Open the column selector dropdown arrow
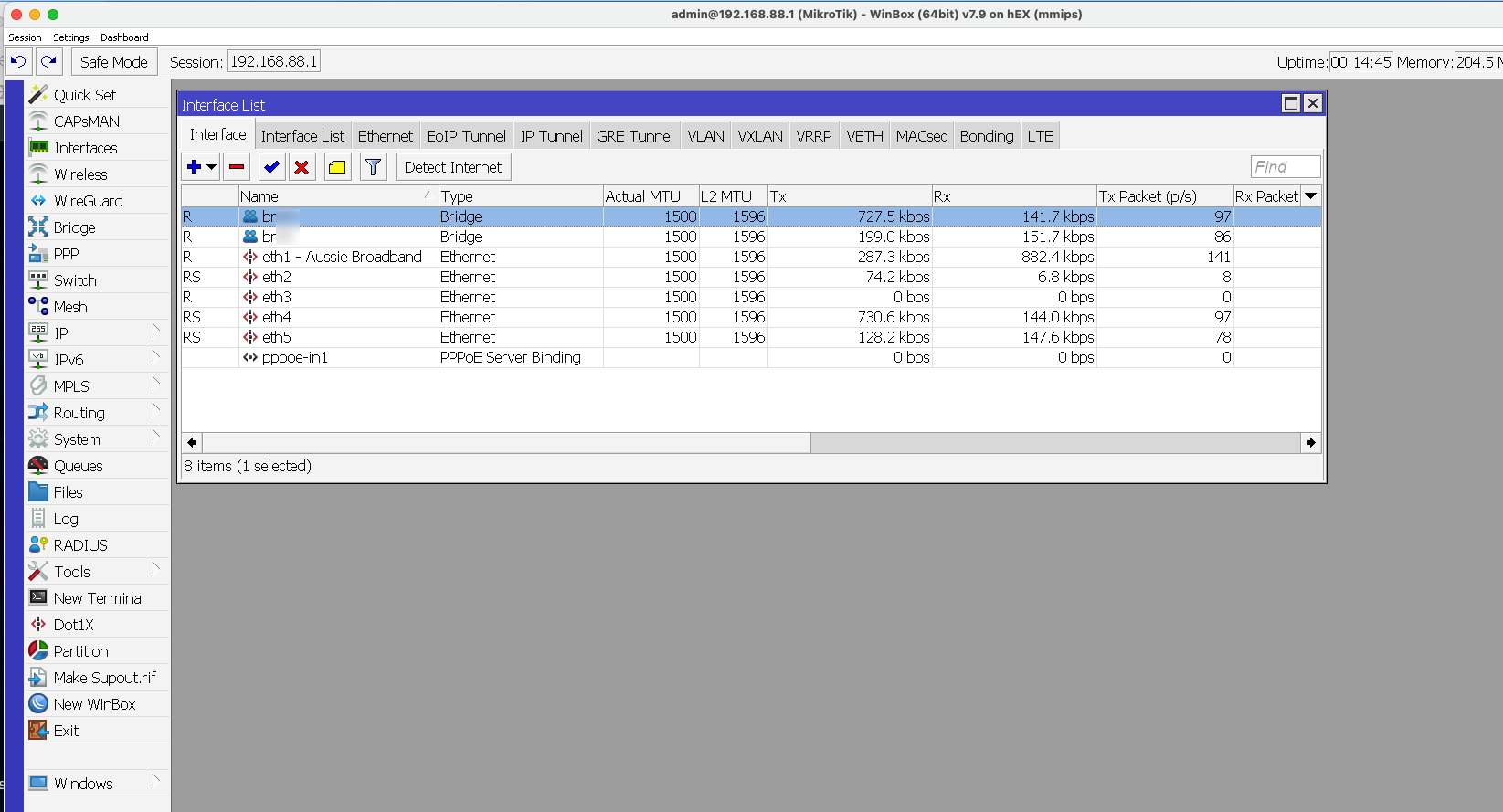The image size is (1503, 812). coord(1311,196)
